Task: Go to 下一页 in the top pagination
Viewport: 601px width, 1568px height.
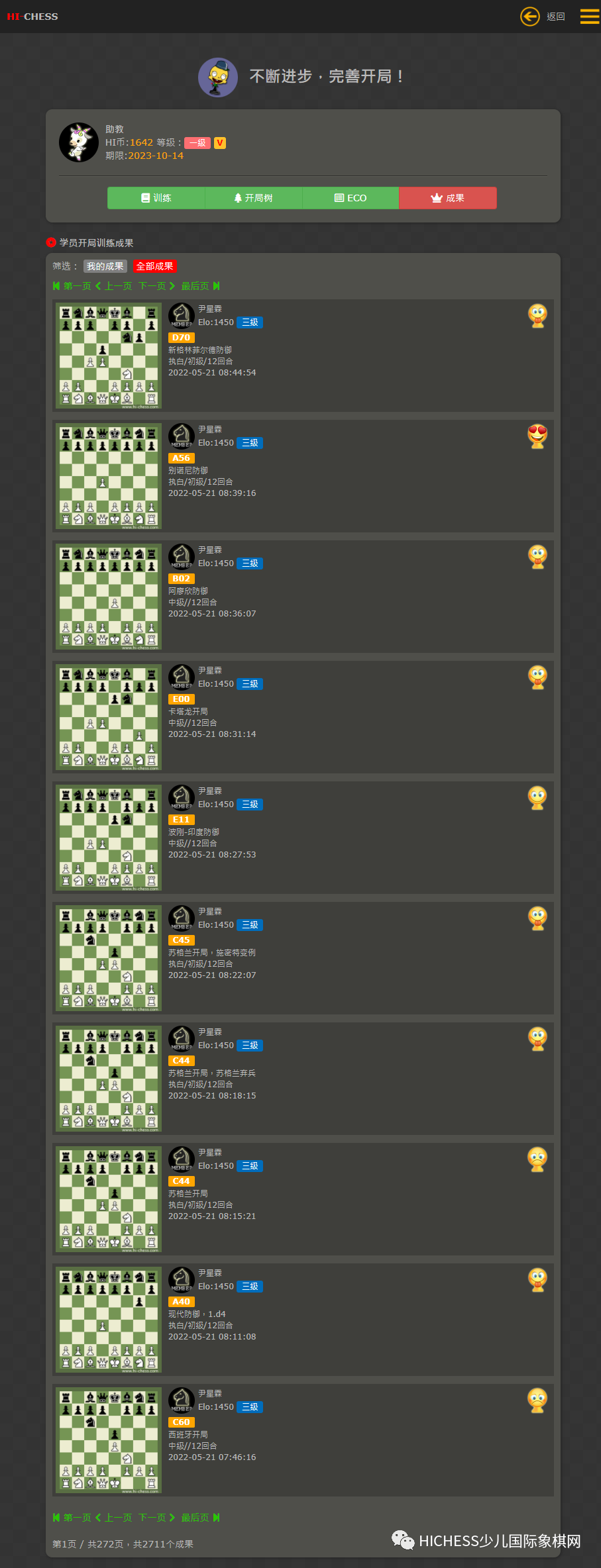Action: [156, 286]
